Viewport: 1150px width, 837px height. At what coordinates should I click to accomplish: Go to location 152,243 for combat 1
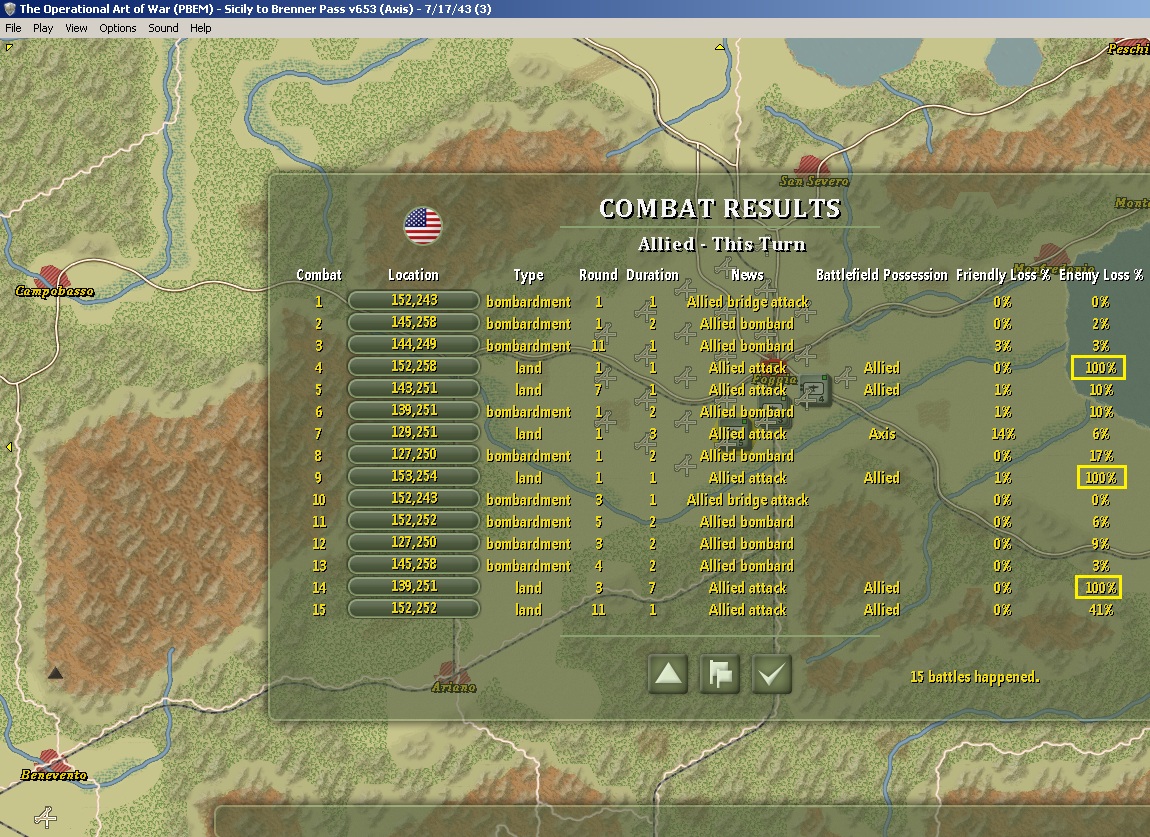point(414,301)
